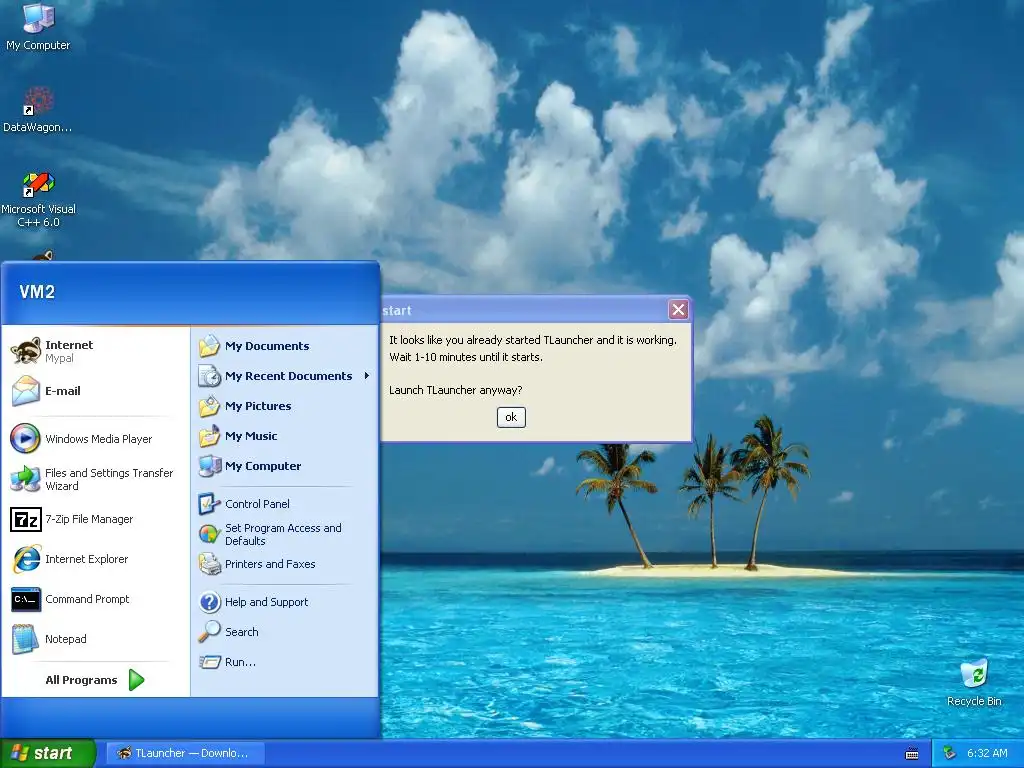
Task: Select E-mail menu entry
Action: pos(95,391)
